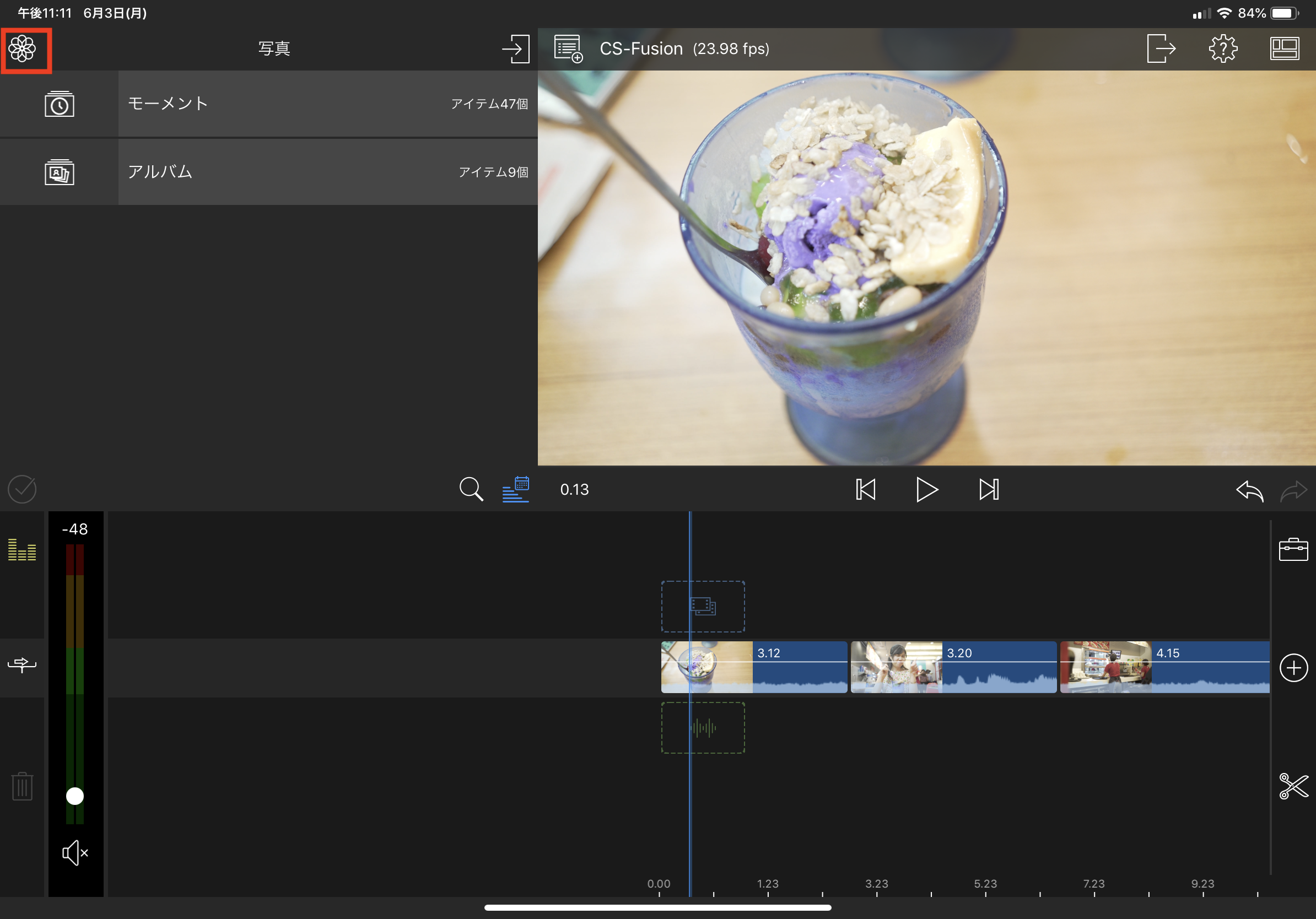Open the toolbox briefcase icon
The image size is (1316, 919).
(1292, 549)
